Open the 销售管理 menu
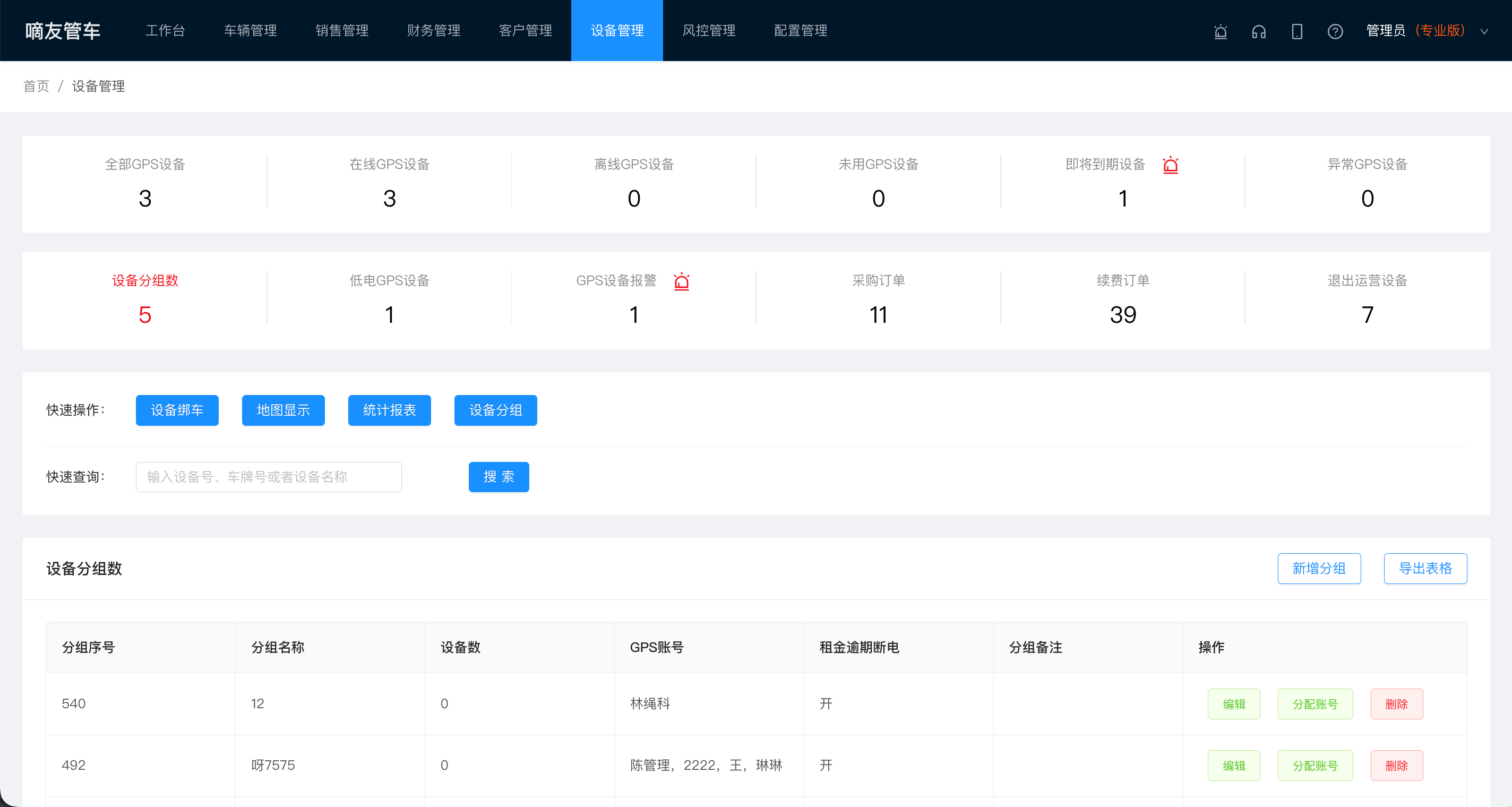Viewport: 1512px width, 807px height. tap(341, 30)
